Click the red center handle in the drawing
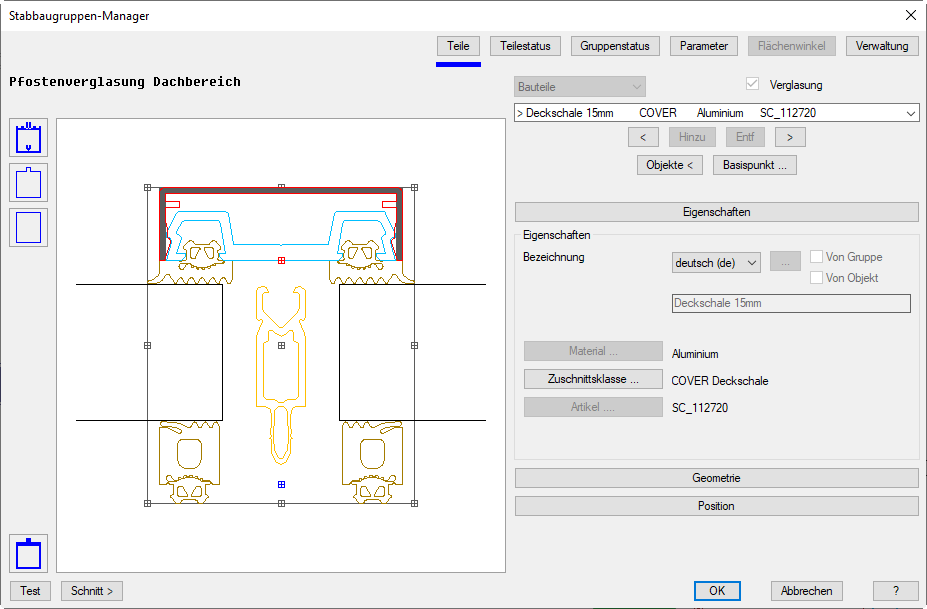Image resolution: width=927 pixels, height=609 pixels. (281, 260)
